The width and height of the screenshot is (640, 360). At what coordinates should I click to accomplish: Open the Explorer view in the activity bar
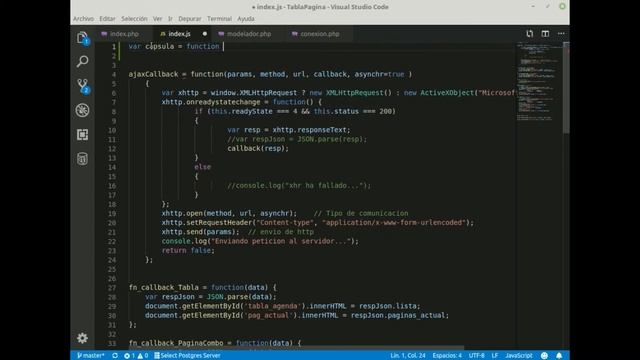(x=82, y=38)
